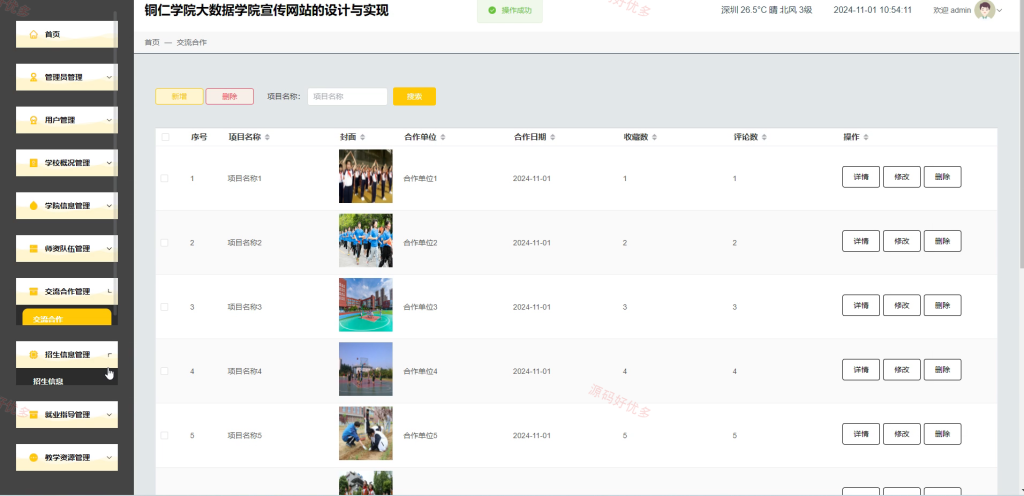
Task: Expand 就业指导管理 menu chevron
Action: coord(109,414)
